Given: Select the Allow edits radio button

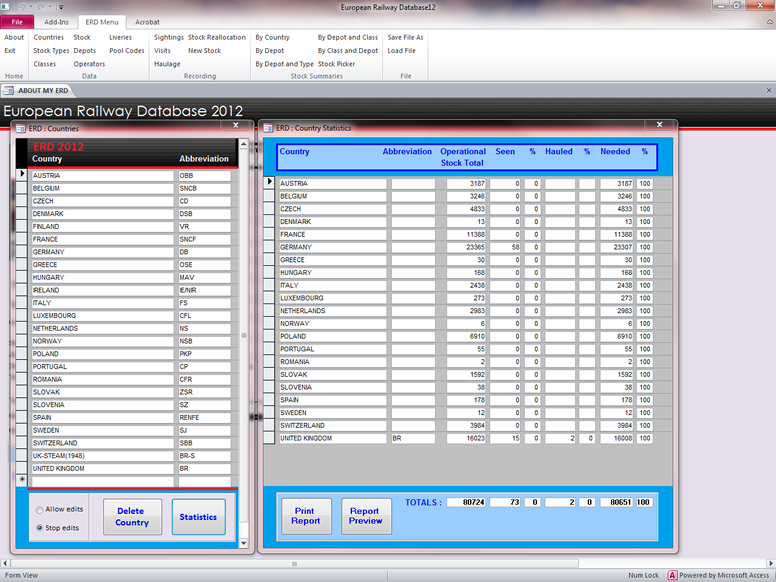Looking at the screenshot, I should [x=40, y=510].
